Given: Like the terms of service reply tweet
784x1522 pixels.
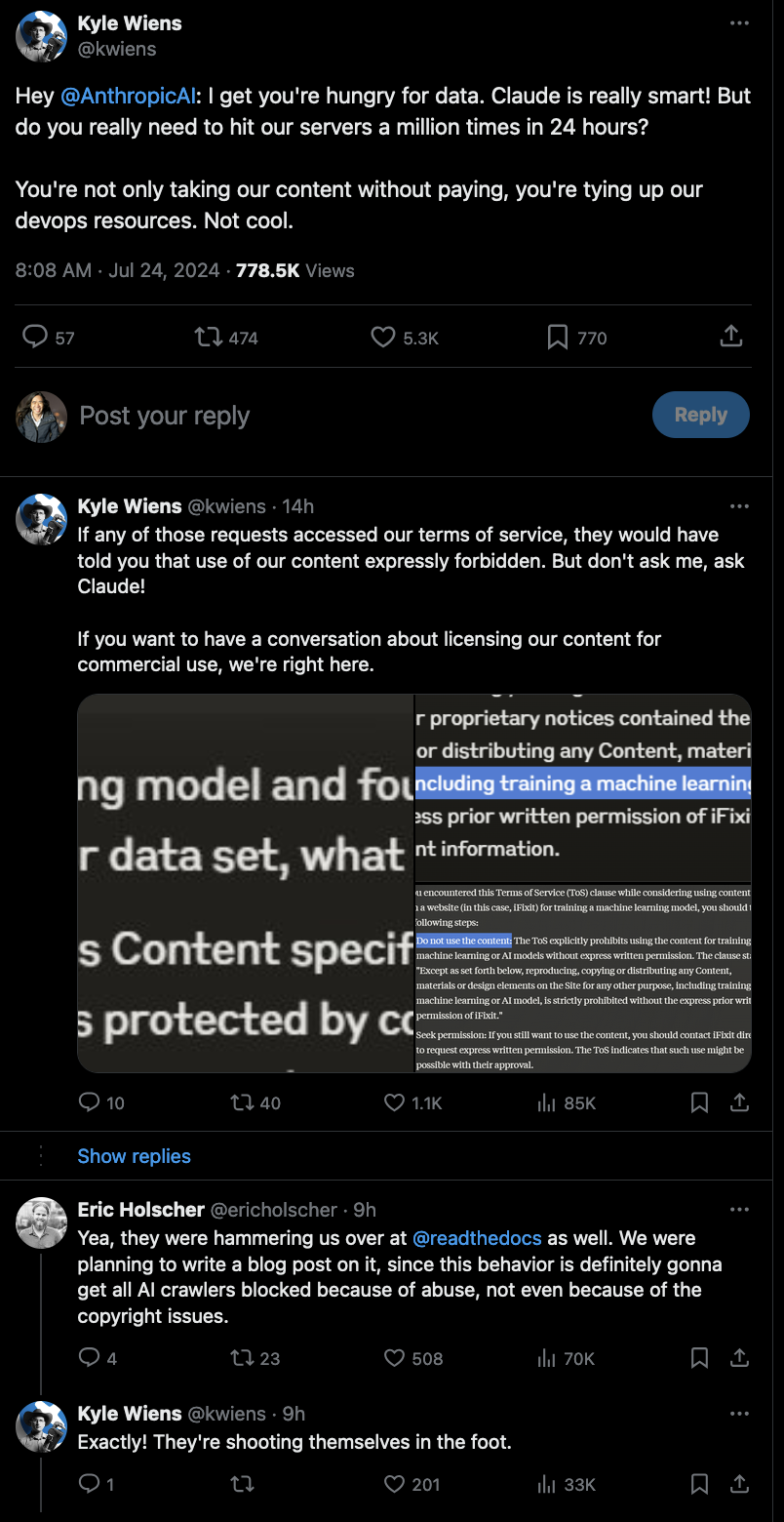Looking at the screenshot, I should click(394, 1102).
